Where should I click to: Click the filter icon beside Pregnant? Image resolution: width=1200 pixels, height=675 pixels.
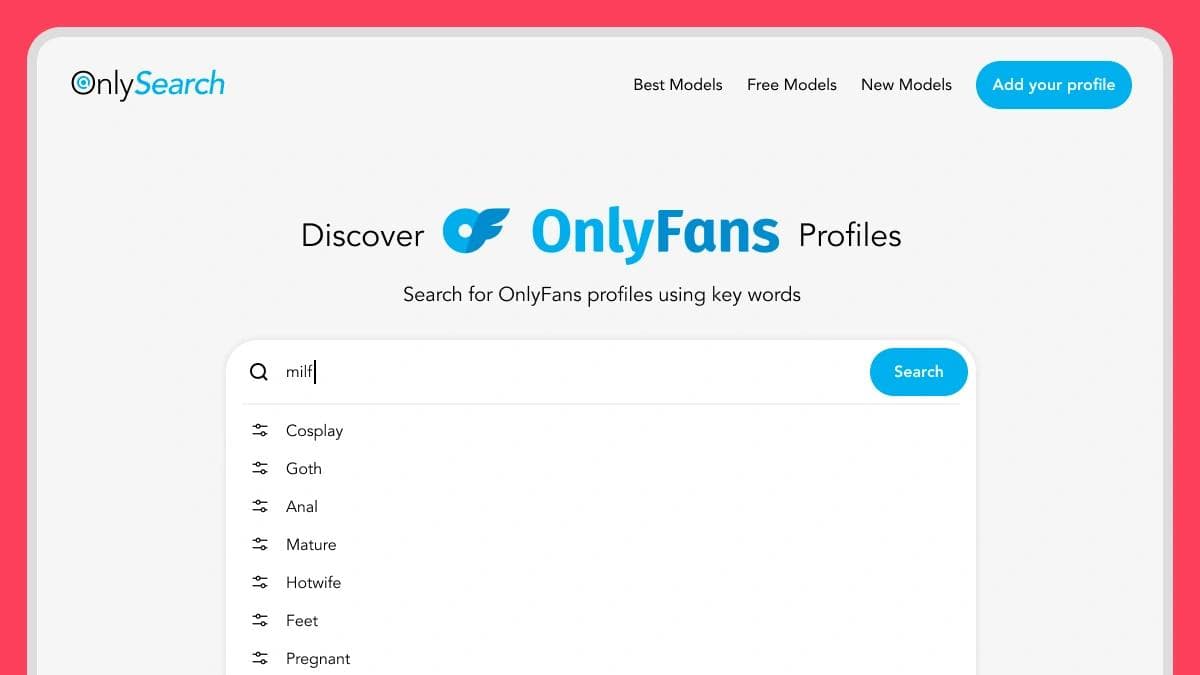[259, 658]
